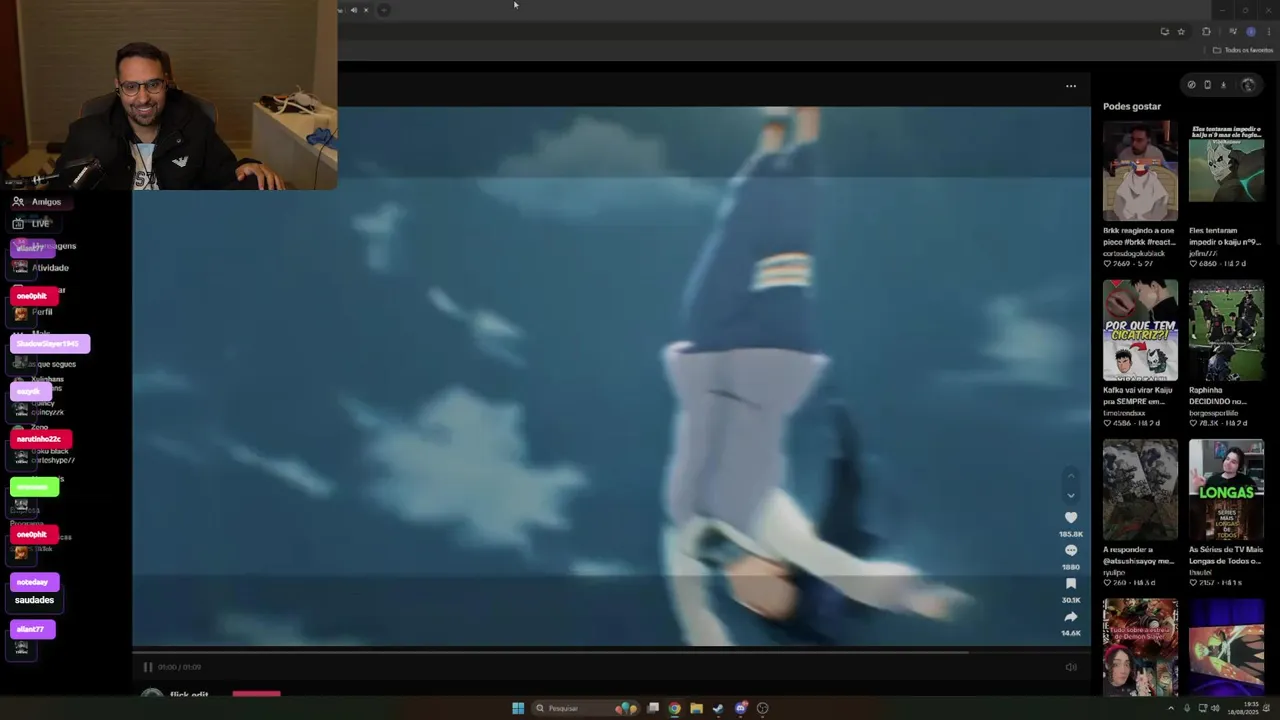This screenshot has height=720, width=1280.
Task: Click the system tray volume icon
Action: [1215, 708]
